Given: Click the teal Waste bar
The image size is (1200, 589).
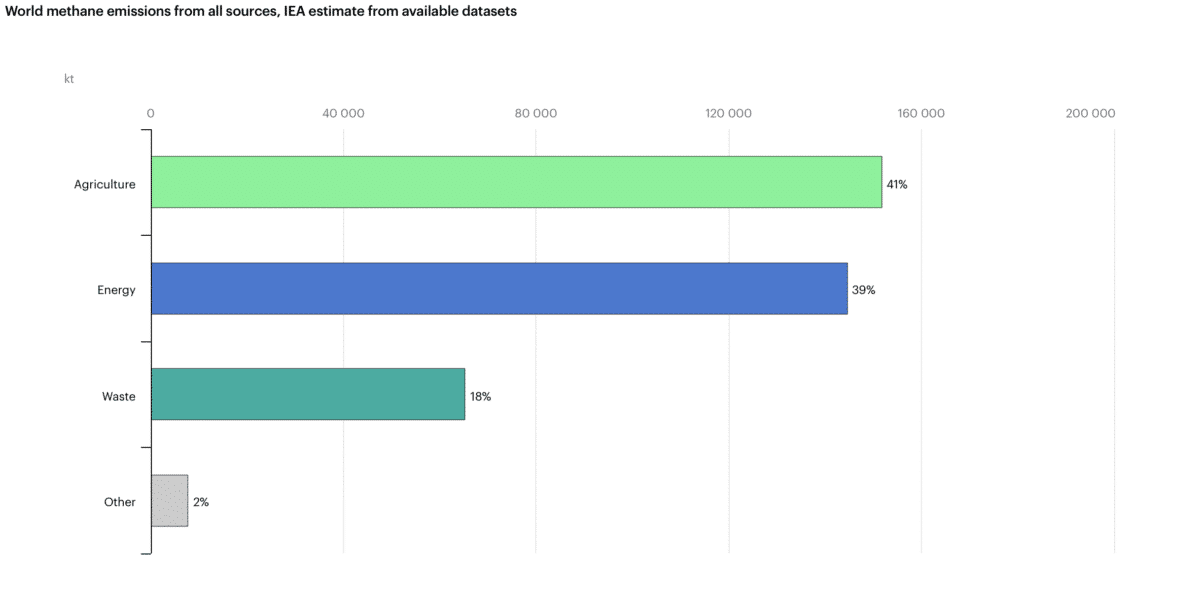Looking at the screenshot, I should click(308, 394).
